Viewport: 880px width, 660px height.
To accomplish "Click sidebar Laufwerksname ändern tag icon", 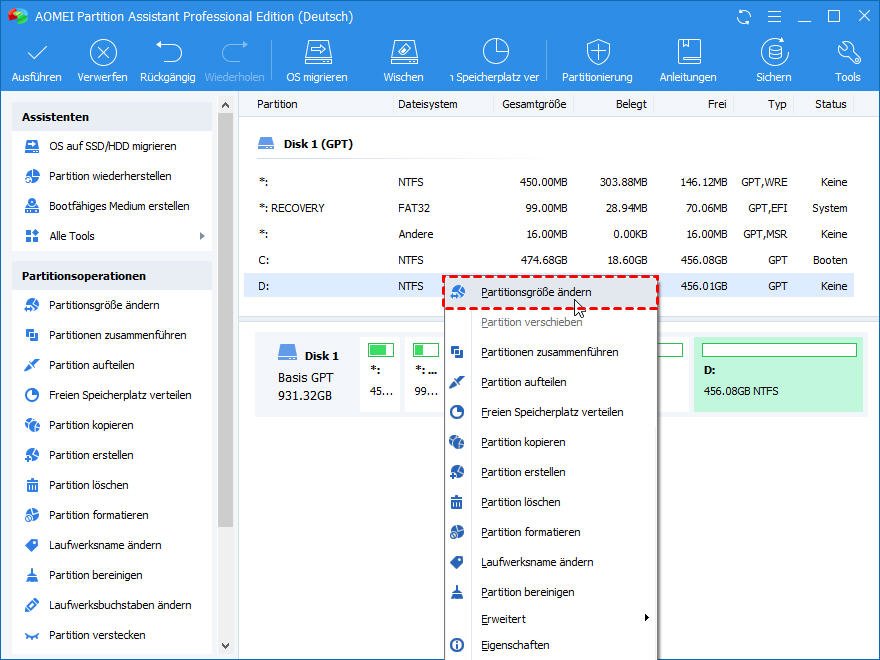I will pyautogui.click(x=32, y=545).
